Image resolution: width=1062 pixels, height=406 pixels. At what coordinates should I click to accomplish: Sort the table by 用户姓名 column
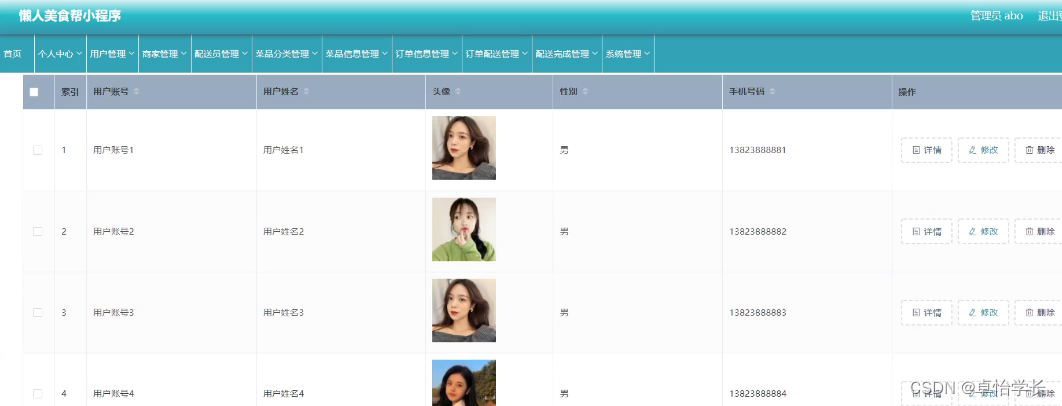pyautogui.click(x=306, y=92)
